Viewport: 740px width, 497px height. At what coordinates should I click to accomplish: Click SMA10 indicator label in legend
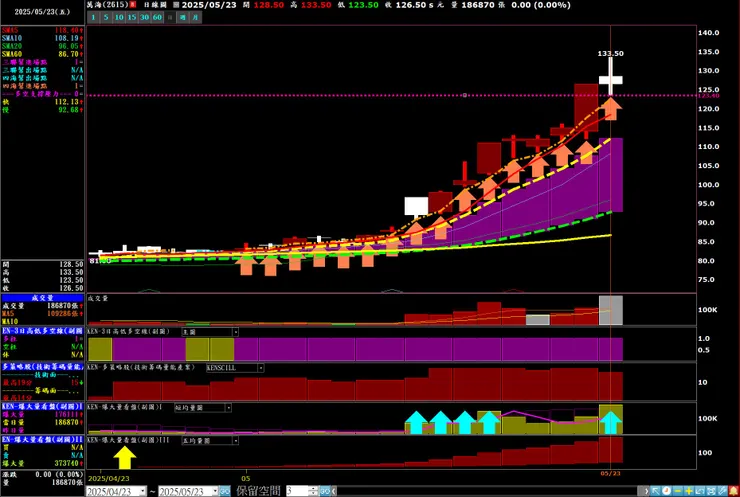(x=12, y=38)
